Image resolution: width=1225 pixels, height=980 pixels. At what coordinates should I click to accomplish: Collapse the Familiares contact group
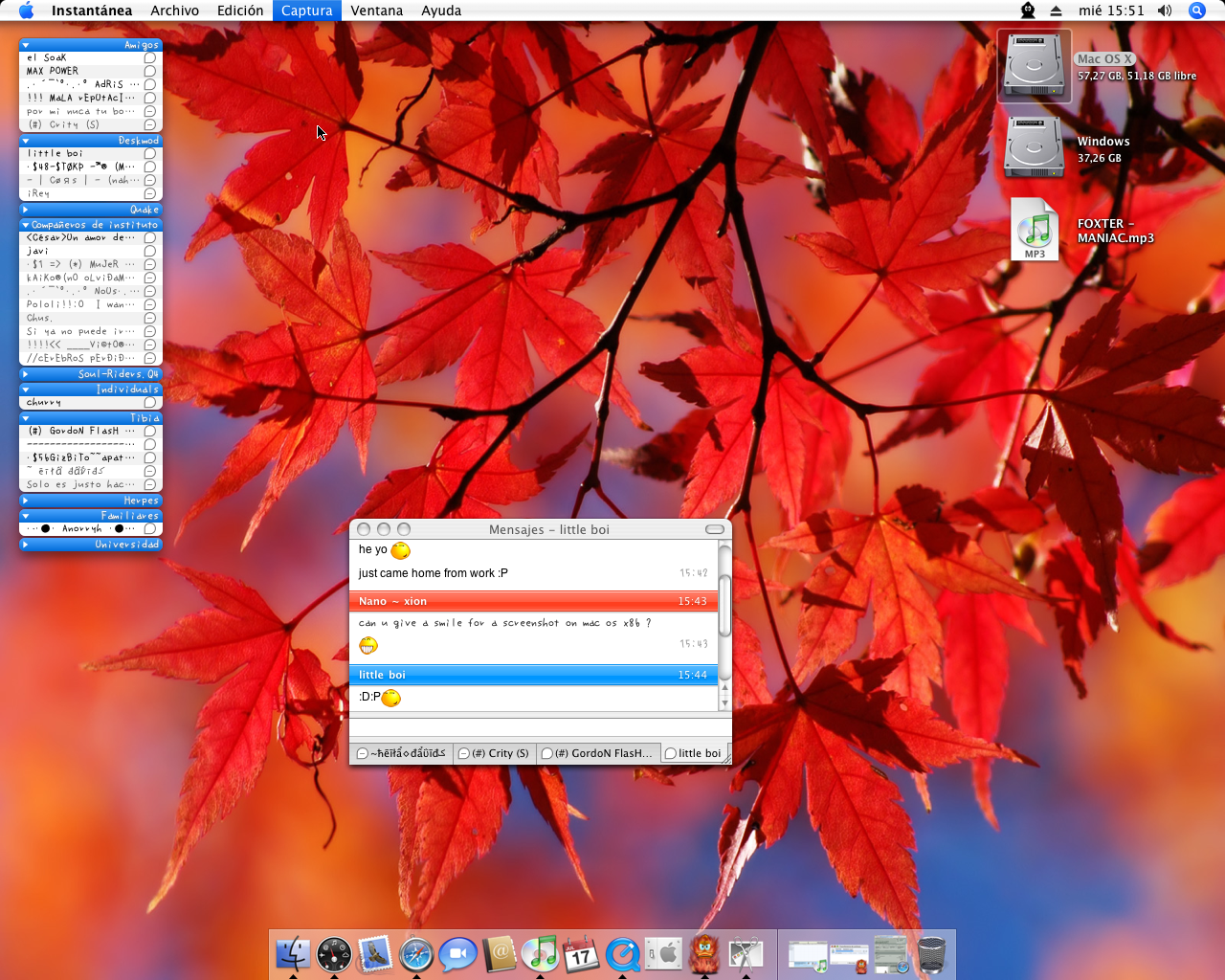[x=26, y=516]
